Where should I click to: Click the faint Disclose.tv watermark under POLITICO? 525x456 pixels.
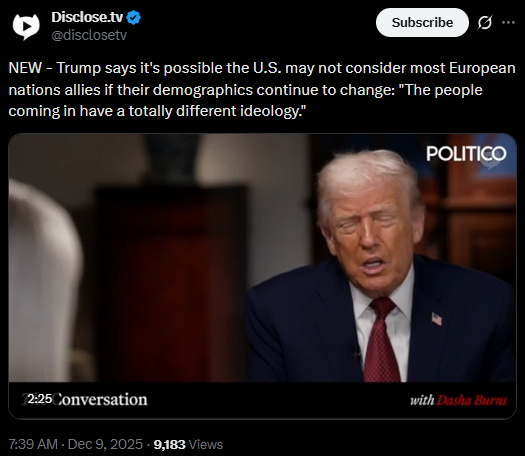pyautogui.click(x=489, y=164)
